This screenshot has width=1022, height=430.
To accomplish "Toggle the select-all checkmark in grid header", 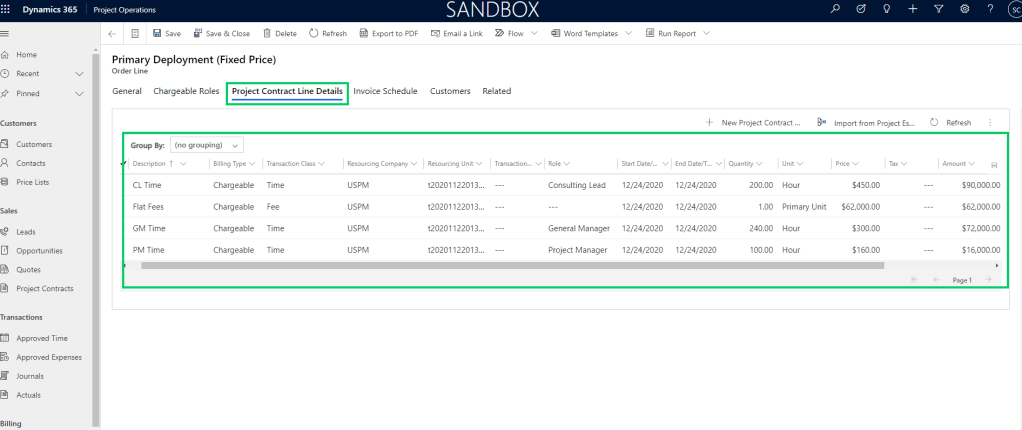I will tap(124, 163).
